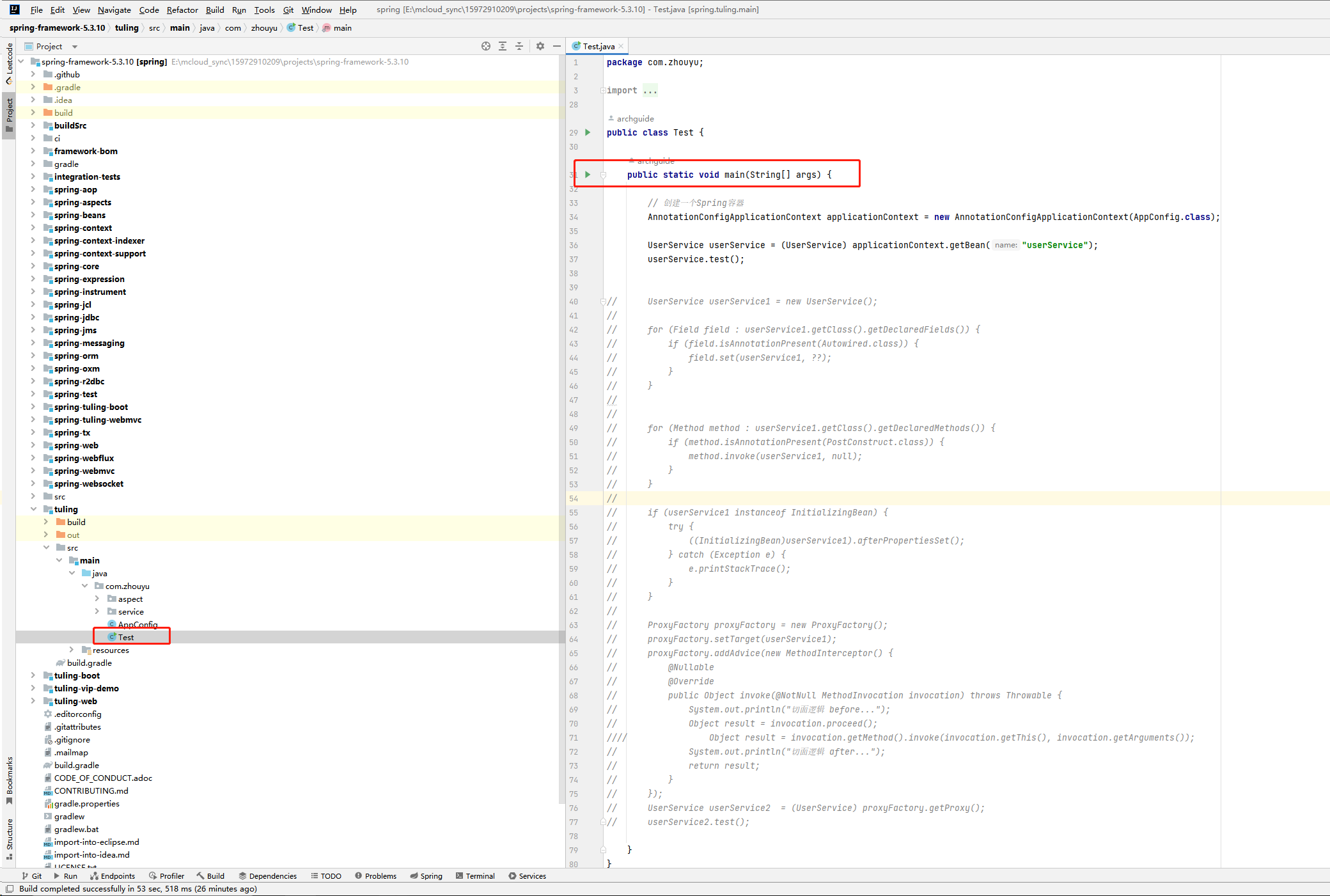This screenshot has height=896, width=1330.
Task: Open the Run tool window
Action: pos(65,876)
